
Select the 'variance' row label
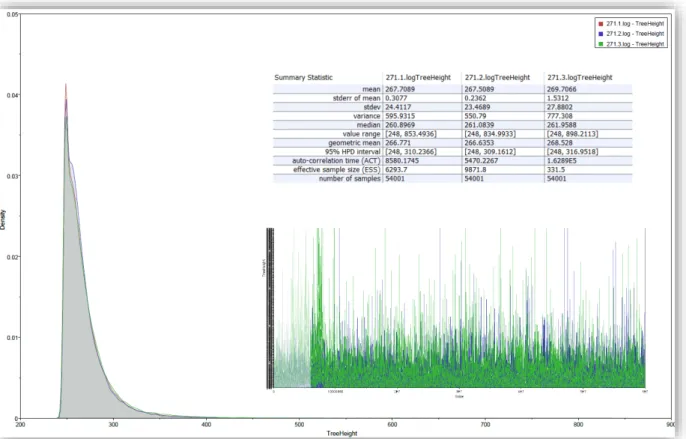click(367, 116)
